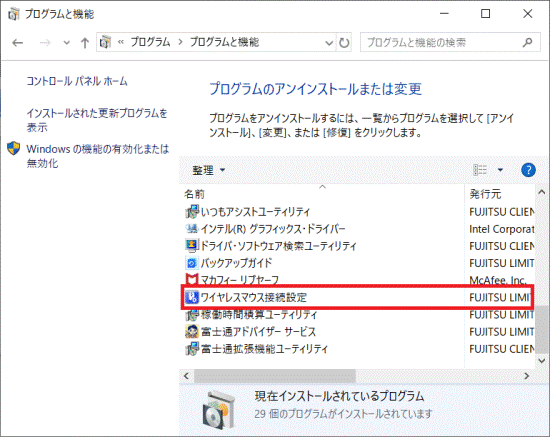This screenshot has width=550, height=437.
Task: Click the search magnifier icon
Action: click(527, 42)
